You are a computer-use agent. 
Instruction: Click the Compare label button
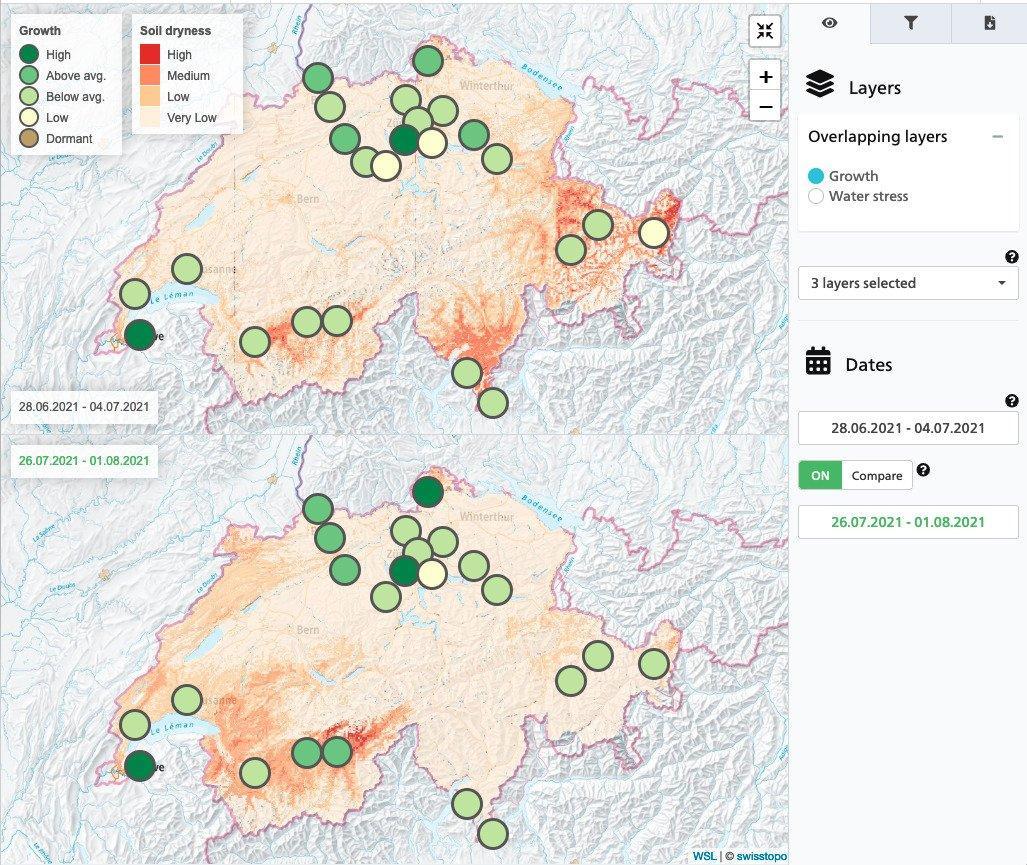[876, 475]
